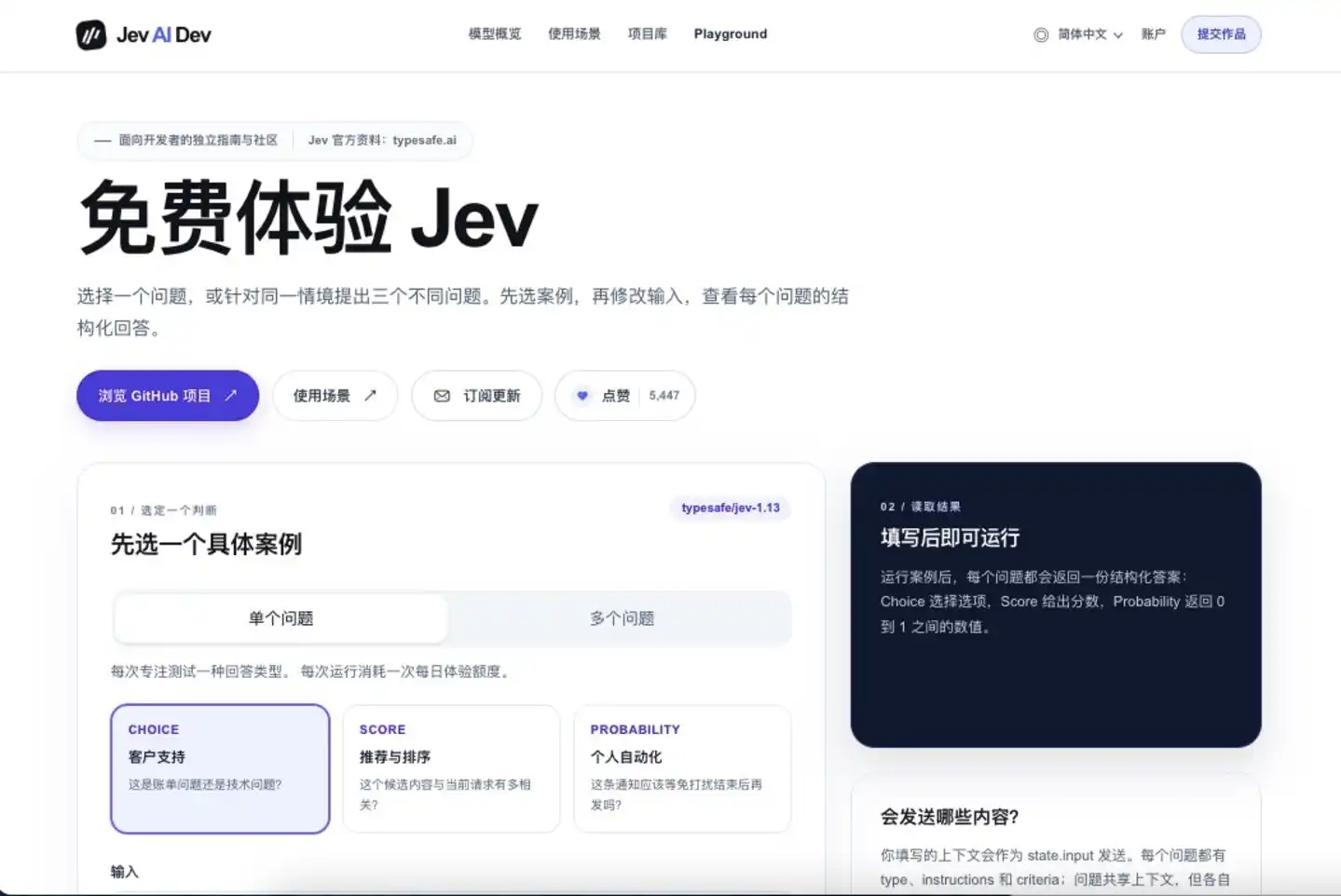Select the PROBABILITY 个人自动化 case card
This screenshot has height=896, width=1341.
[682, 768]
